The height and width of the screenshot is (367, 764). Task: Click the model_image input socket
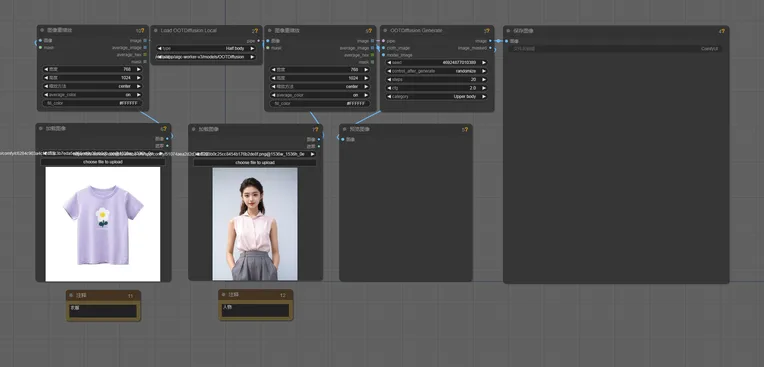click(x=383, y=55)
